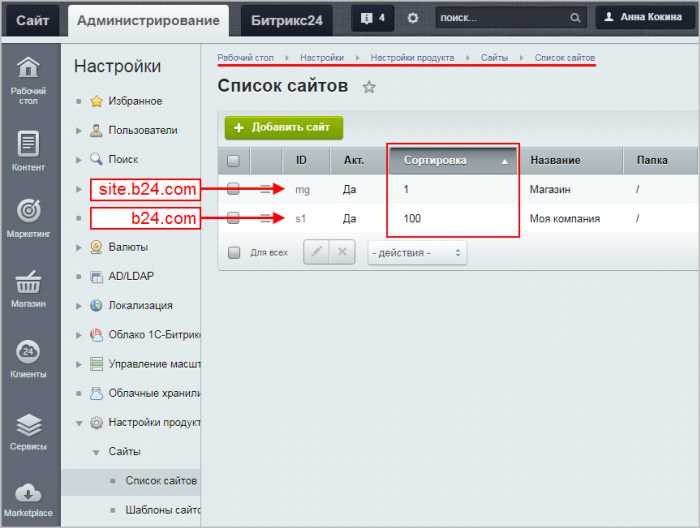Follow the Настройки продукта breadcrumb link
The width and height of the screenshot is (700, 528).
412,58
